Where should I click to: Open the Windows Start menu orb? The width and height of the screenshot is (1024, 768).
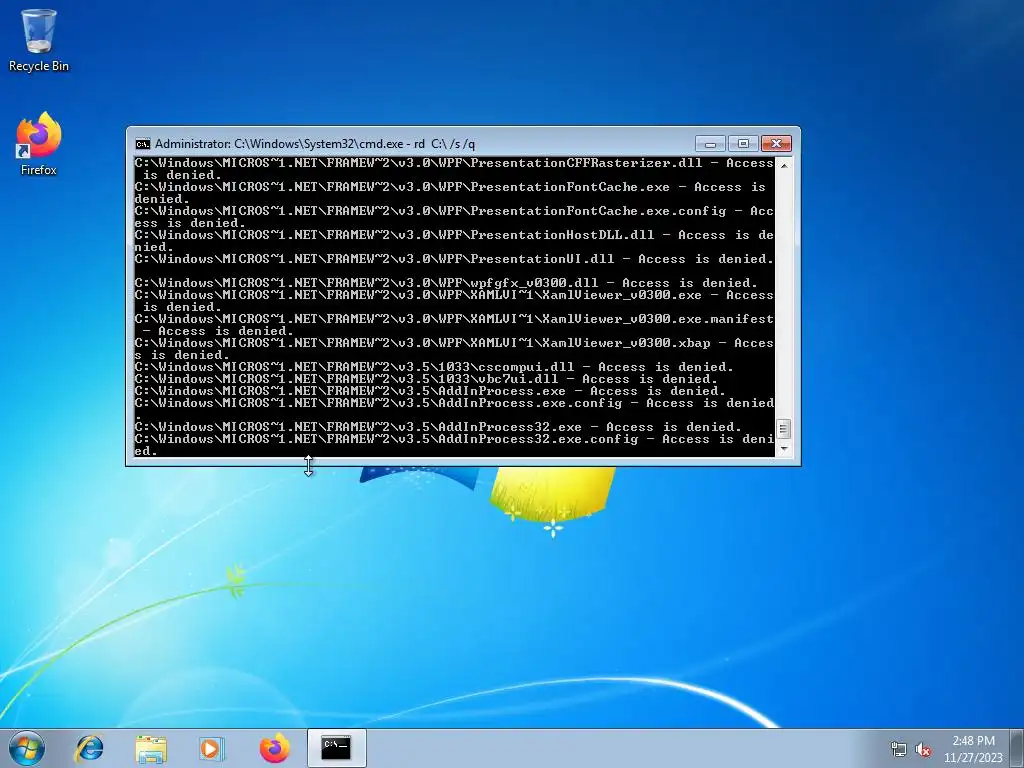click(27, 748)
